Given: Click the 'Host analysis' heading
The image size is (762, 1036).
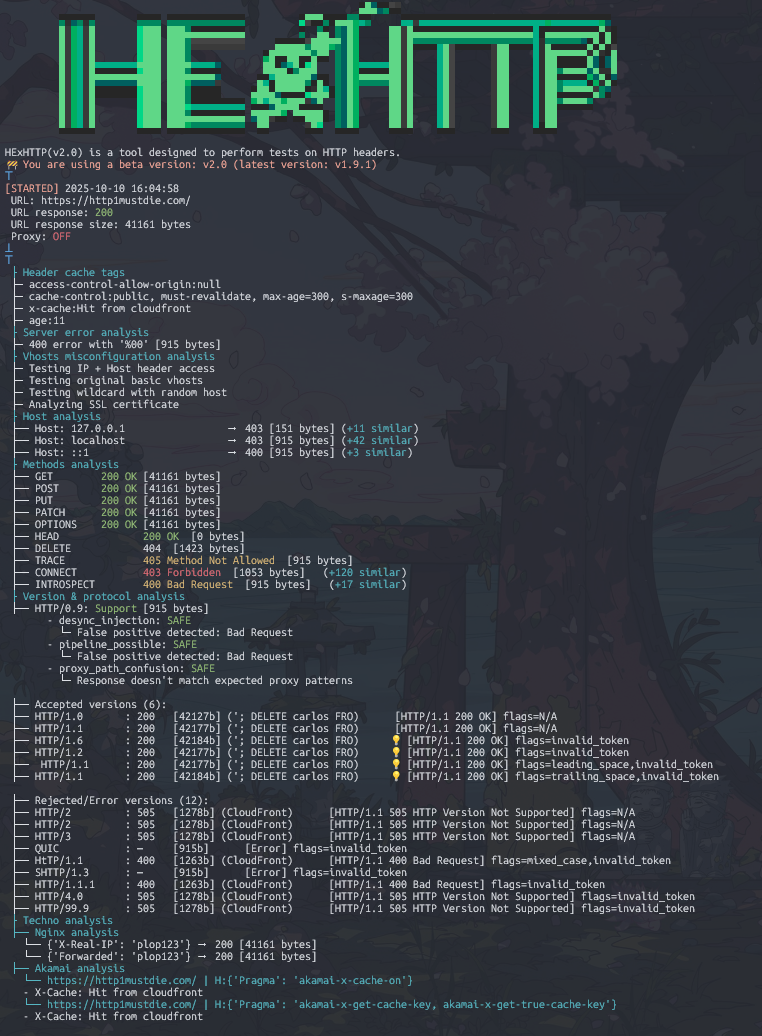Looking at the screenshot, I should tap(61, 416).
